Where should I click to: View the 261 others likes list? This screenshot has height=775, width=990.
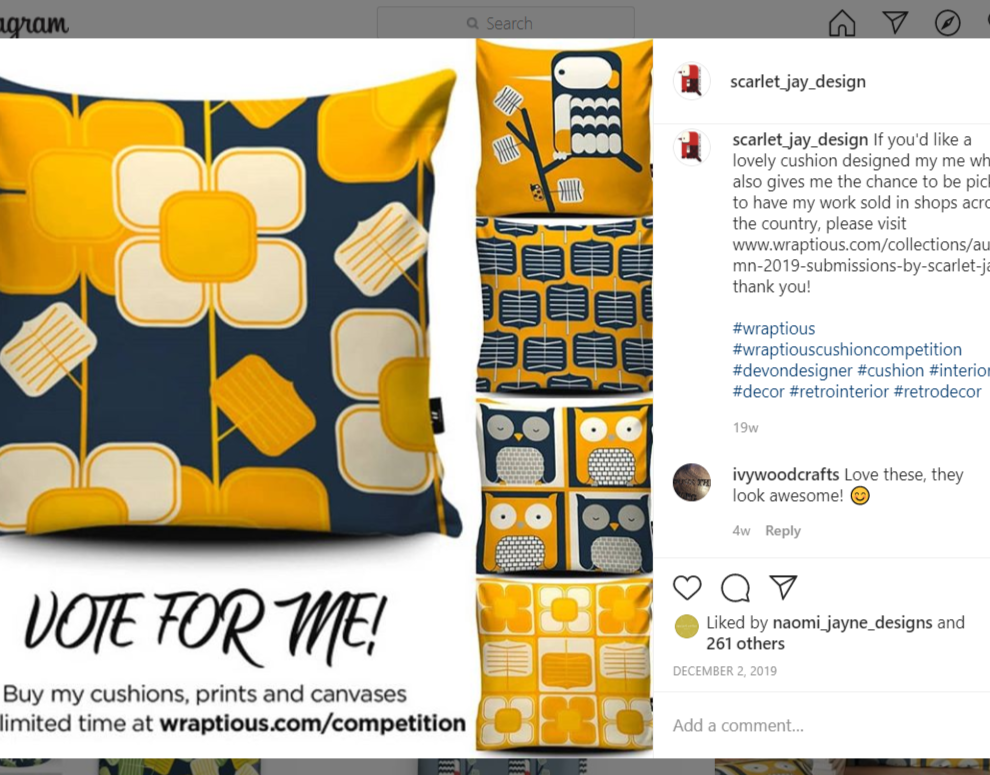pyautogui.click(x=745, y=644)
